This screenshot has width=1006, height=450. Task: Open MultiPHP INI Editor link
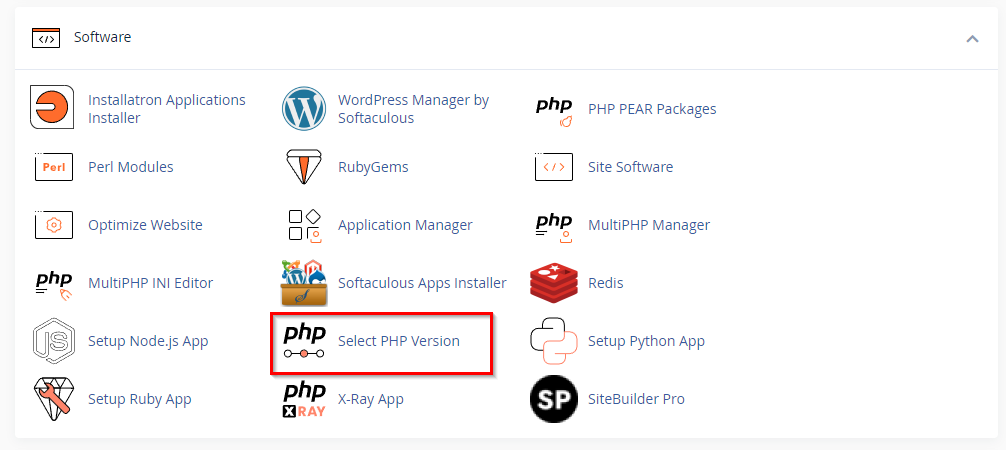pos(151,283)
